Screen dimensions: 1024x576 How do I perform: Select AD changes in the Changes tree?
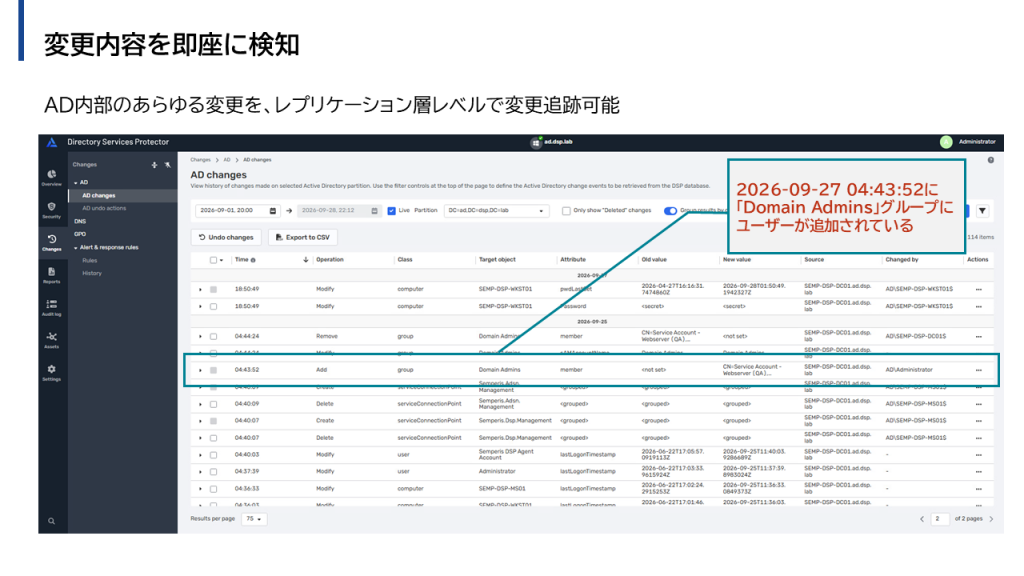point(99,196)
